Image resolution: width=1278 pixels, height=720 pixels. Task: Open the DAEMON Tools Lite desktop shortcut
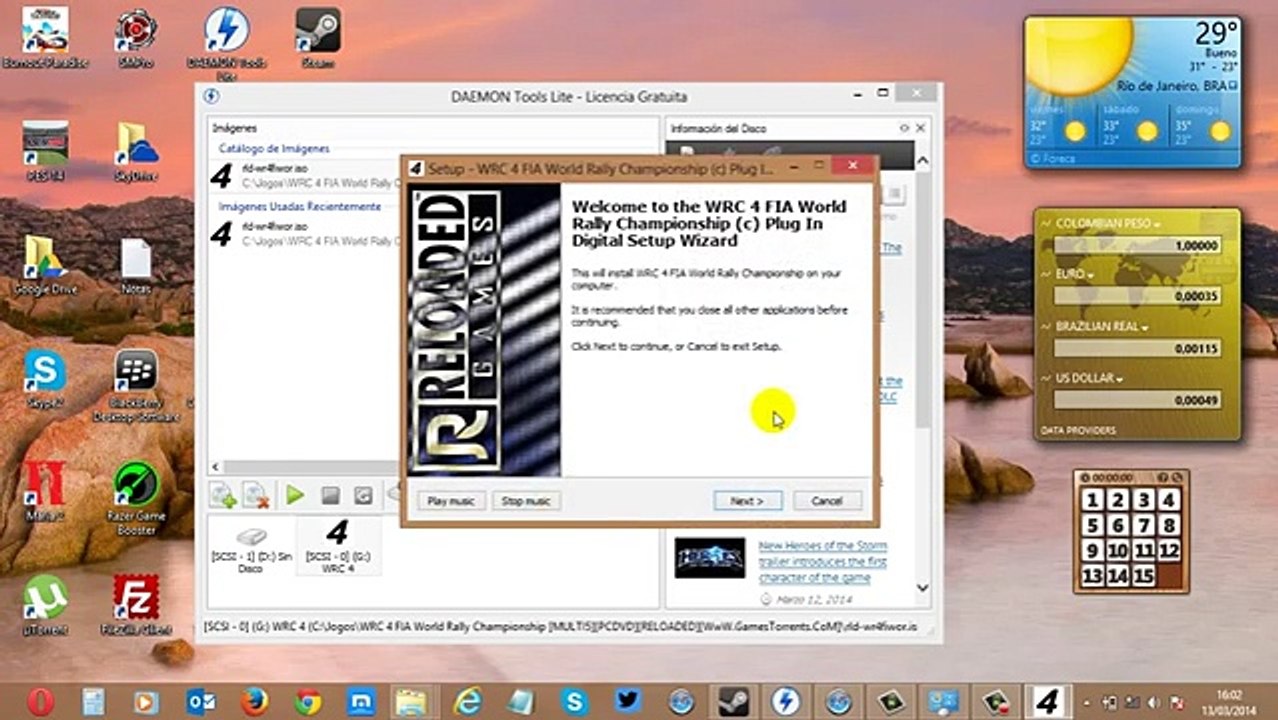[226, 42]
